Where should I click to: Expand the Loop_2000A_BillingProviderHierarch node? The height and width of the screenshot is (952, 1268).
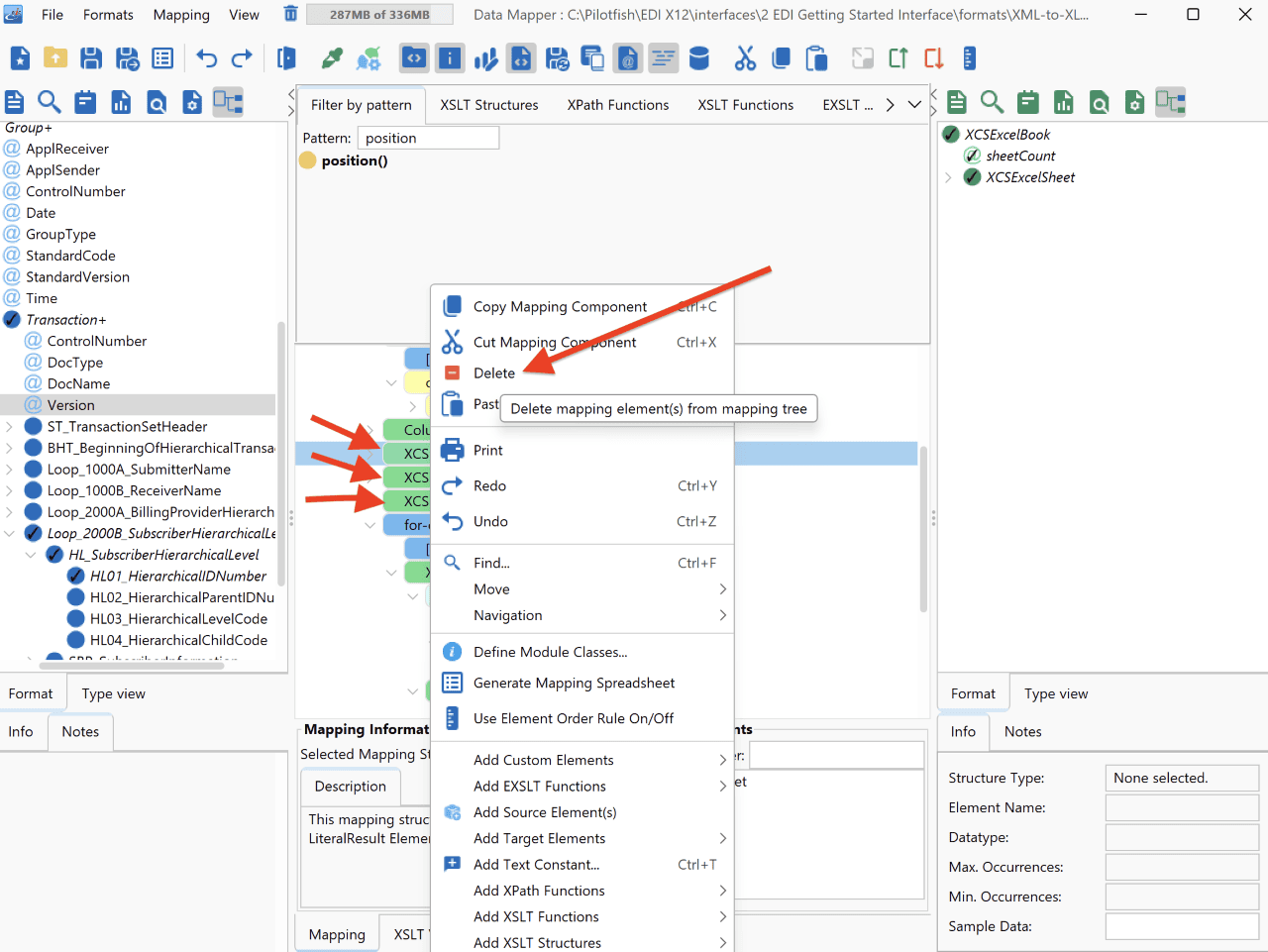[x=9, y=512]
